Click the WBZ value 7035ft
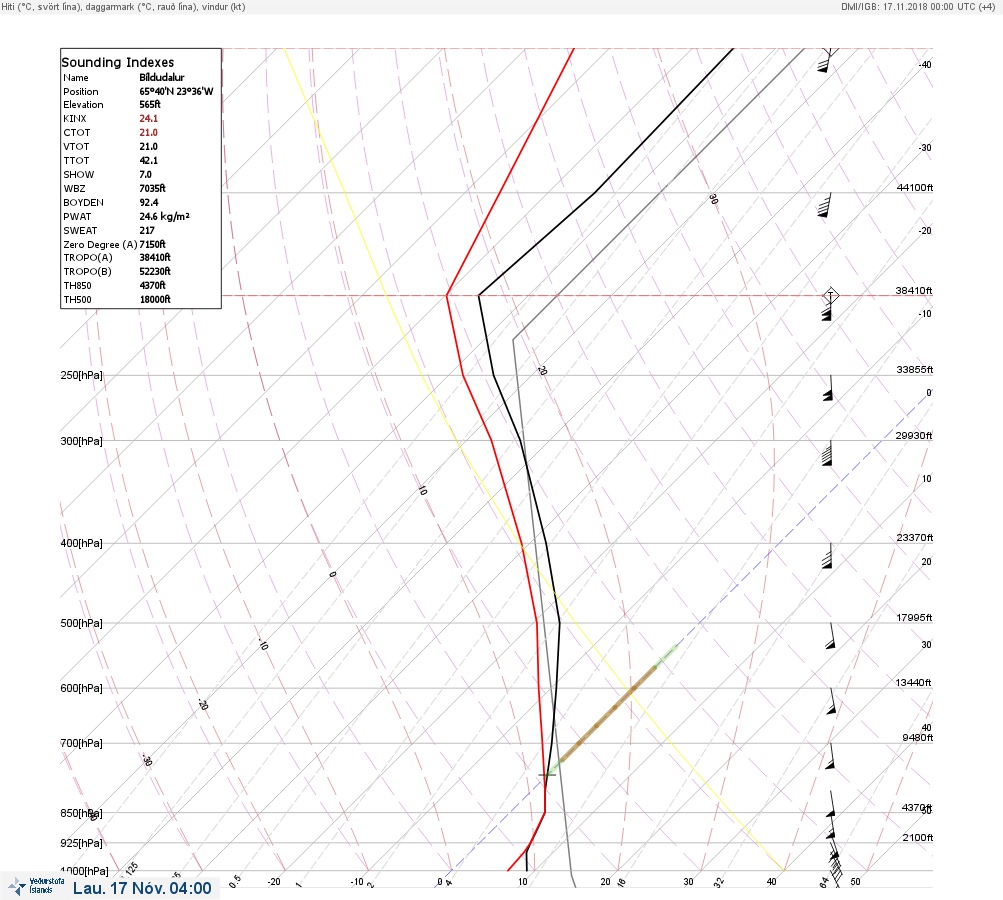The image size is (1003, 900). pyautogui.click(x=152, y=189)
